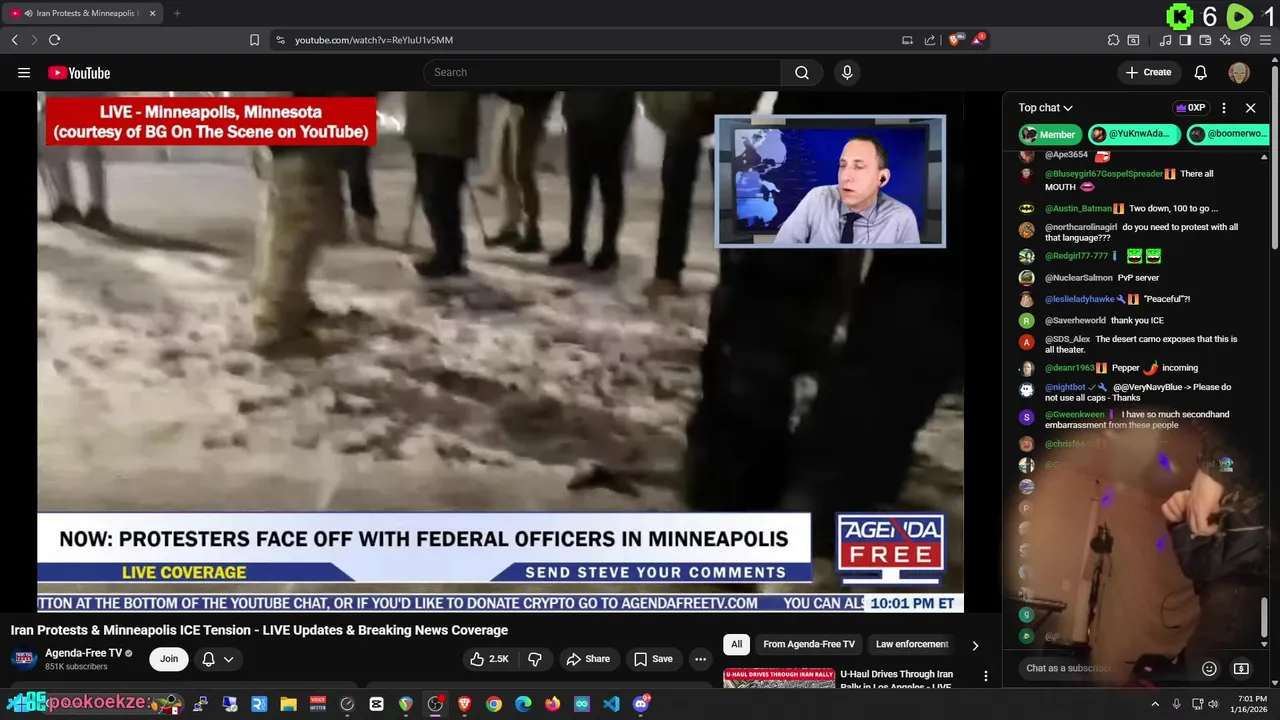Share the page with the address-bar share icon
Image resolution: width=1280 pixels, height=720 pixels.
930,40
